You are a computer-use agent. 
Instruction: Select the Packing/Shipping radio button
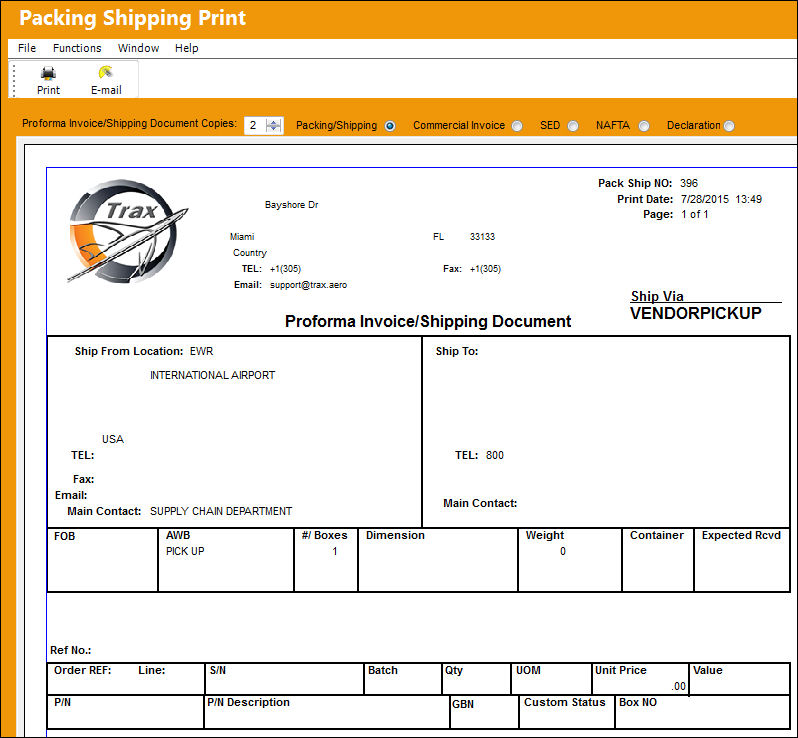[390, 126]
